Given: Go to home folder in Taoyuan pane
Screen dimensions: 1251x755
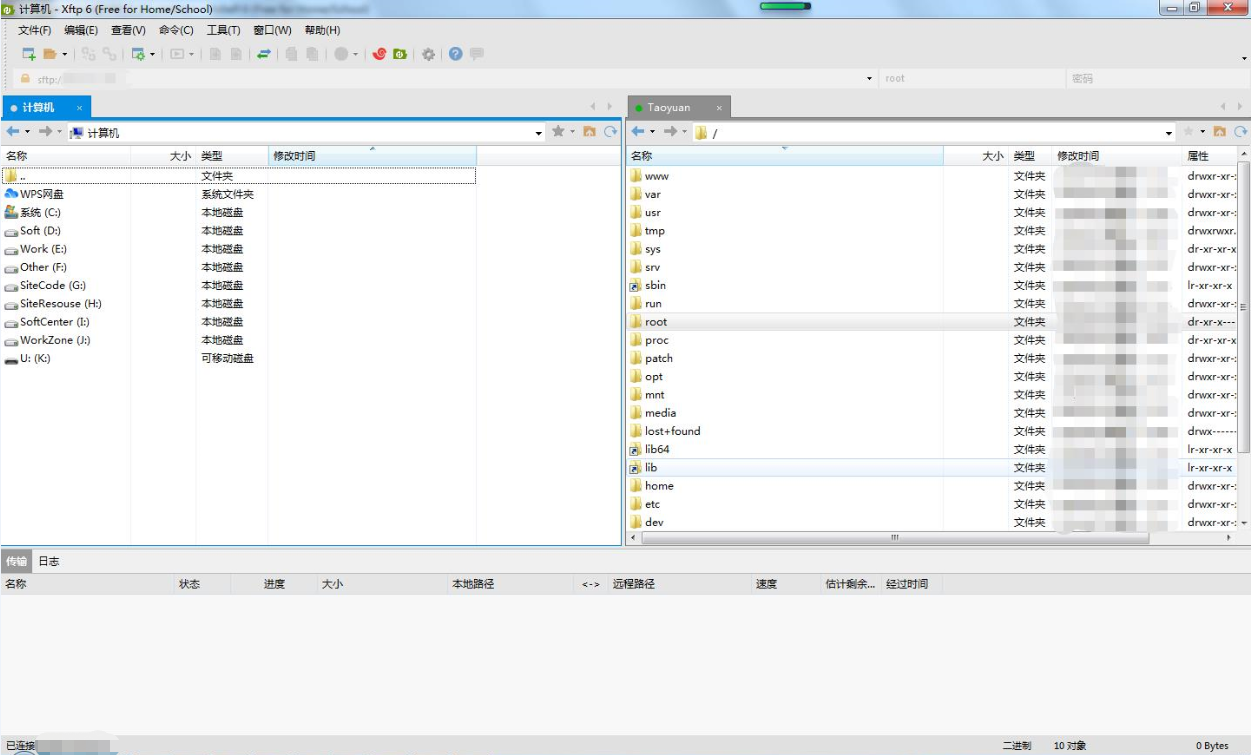Looking at the screenshot, I should click(1220, 132).
